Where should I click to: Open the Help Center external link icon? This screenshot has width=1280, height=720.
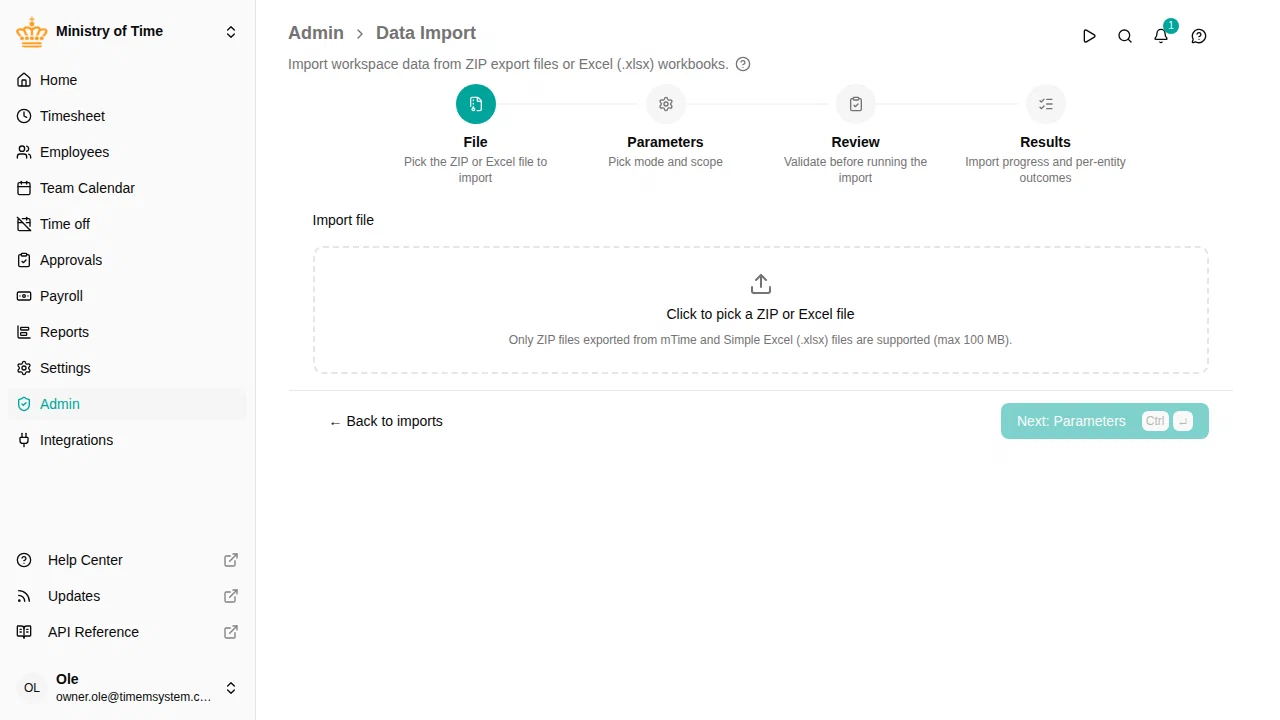coord(231,560)
